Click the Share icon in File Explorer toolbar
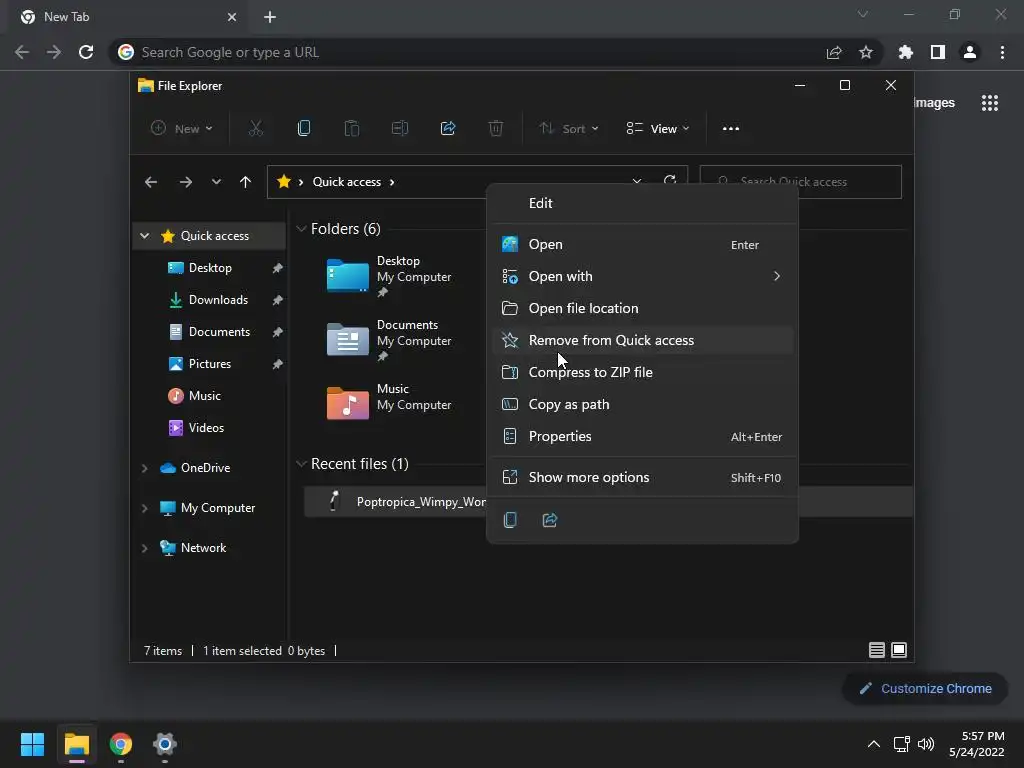The width and height of the screenshot is (1024, 768). pos(448,129)
